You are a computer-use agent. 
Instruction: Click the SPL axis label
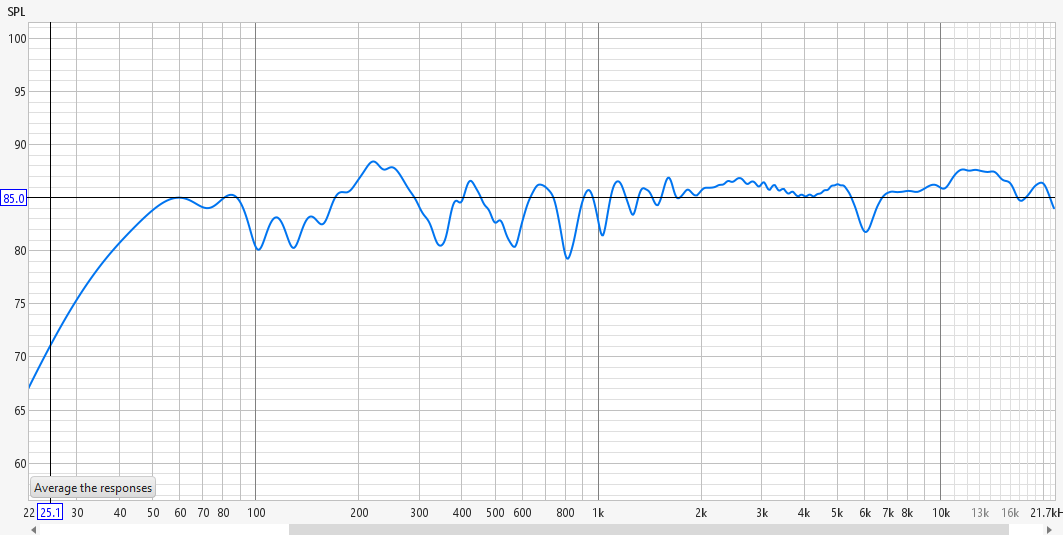tap(16, 12)
